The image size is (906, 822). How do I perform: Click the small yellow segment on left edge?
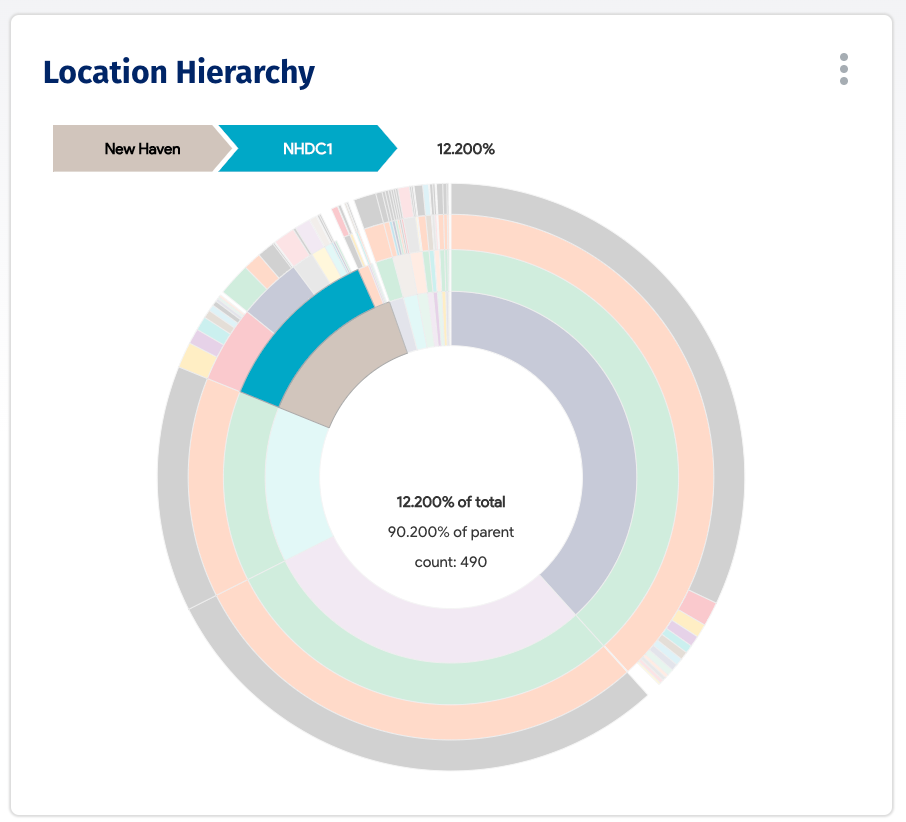198,361
